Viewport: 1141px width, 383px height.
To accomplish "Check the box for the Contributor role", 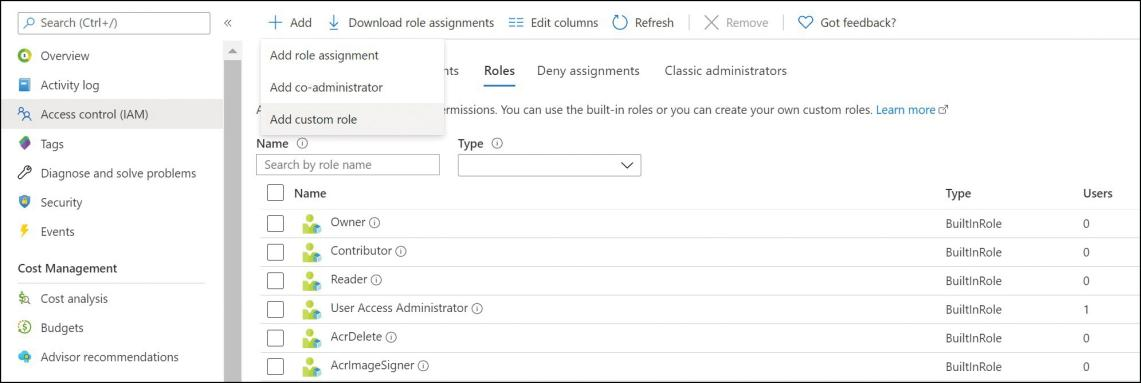I will [275, 252].
